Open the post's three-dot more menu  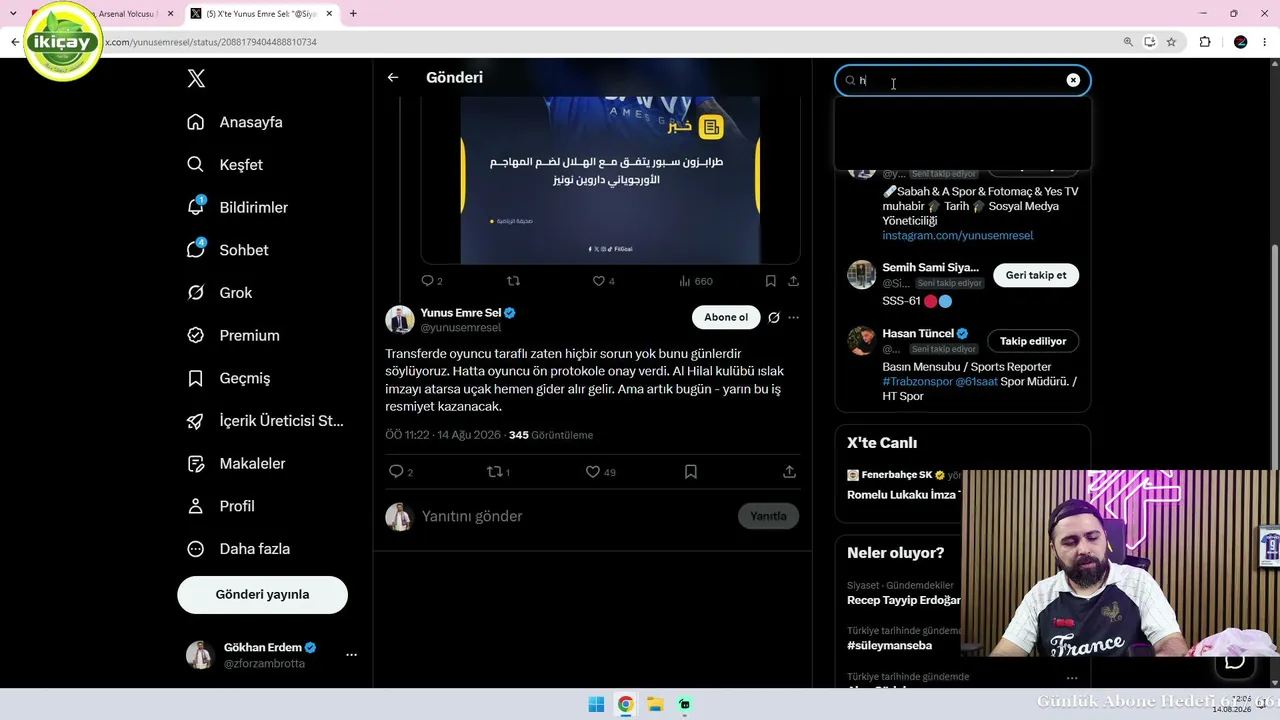pyautogui.click(x=793, y=318)
